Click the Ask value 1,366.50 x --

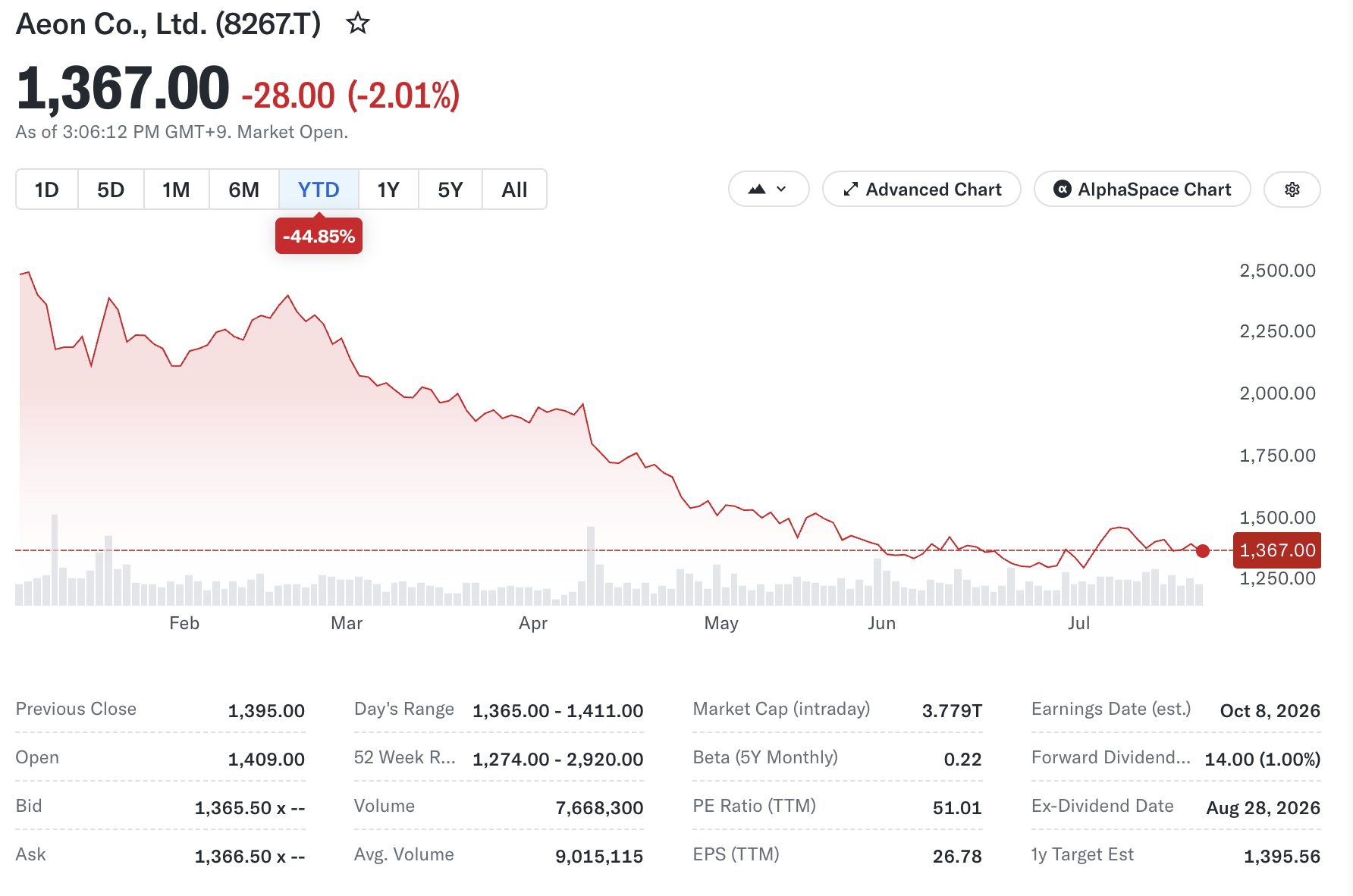(250, 857)
